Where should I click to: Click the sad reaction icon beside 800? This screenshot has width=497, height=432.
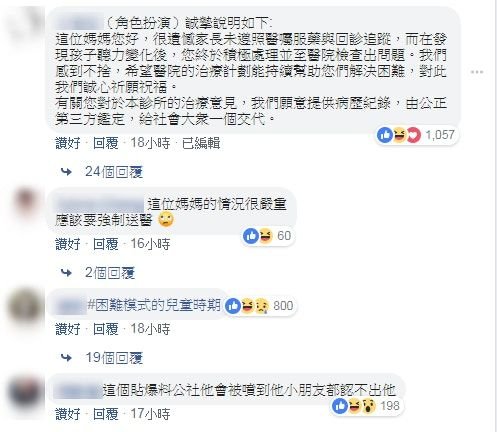[262, 306]
